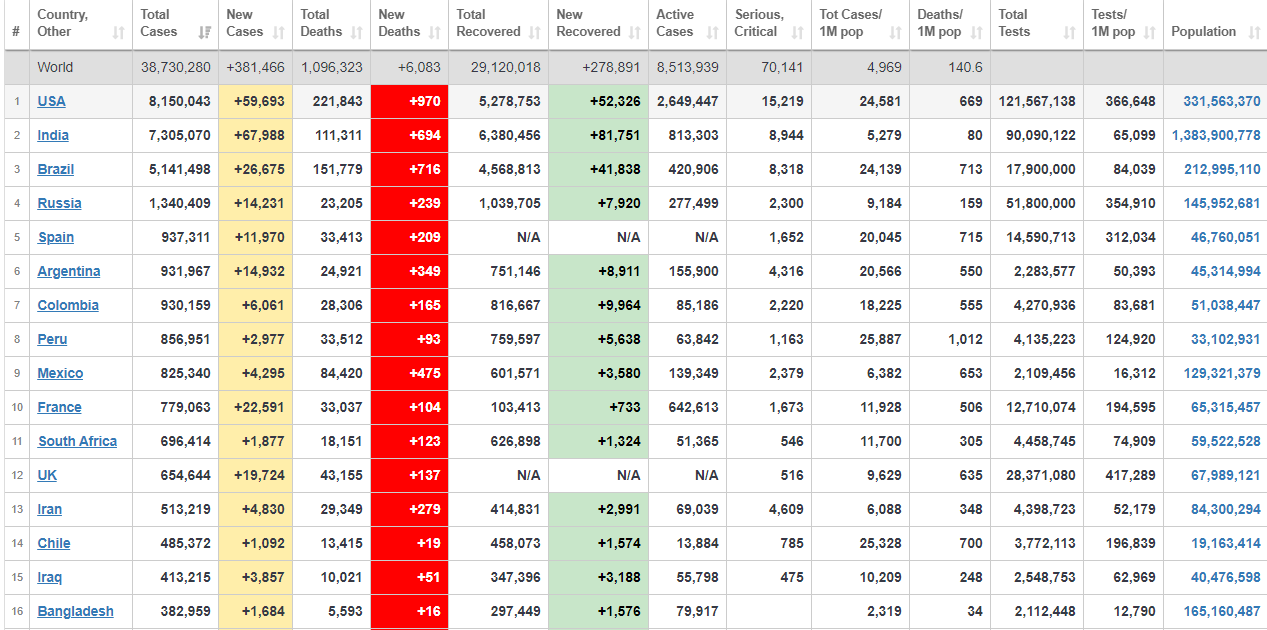
Task: Open the India country link
Action: [53, 135]
